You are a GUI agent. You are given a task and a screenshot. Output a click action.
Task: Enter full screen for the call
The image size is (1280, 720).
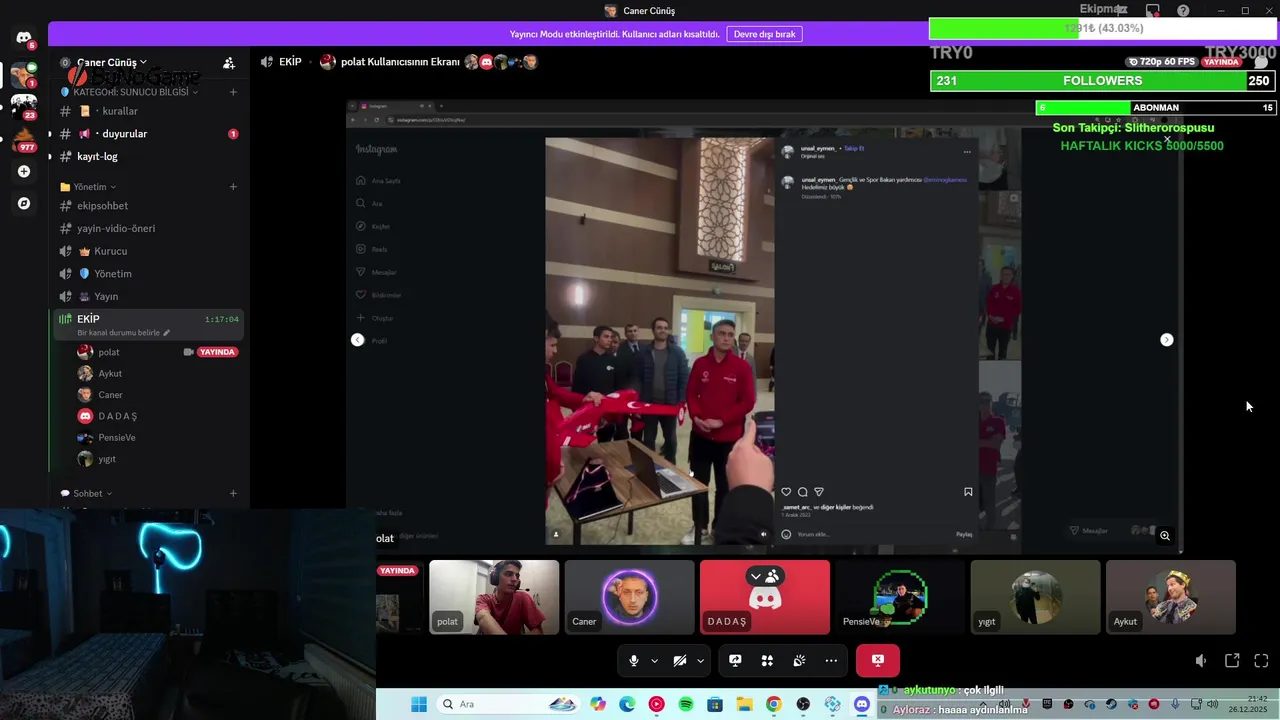(x=1261, y=661)
